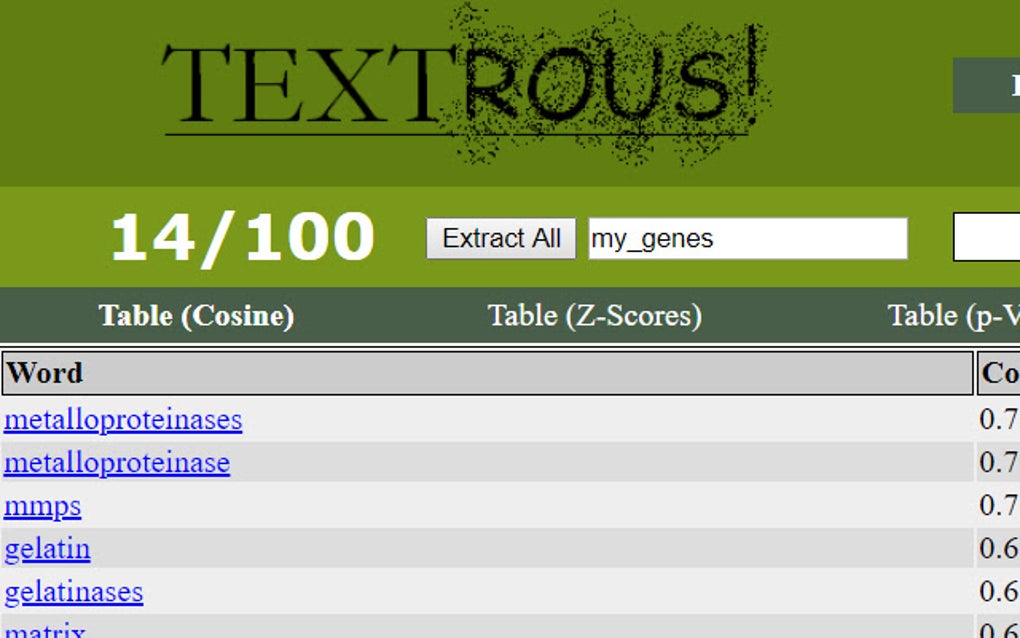Screen dimensions: 1020x638
Task: Open the "metalloproteinase" word link
Action: (117, 463)
